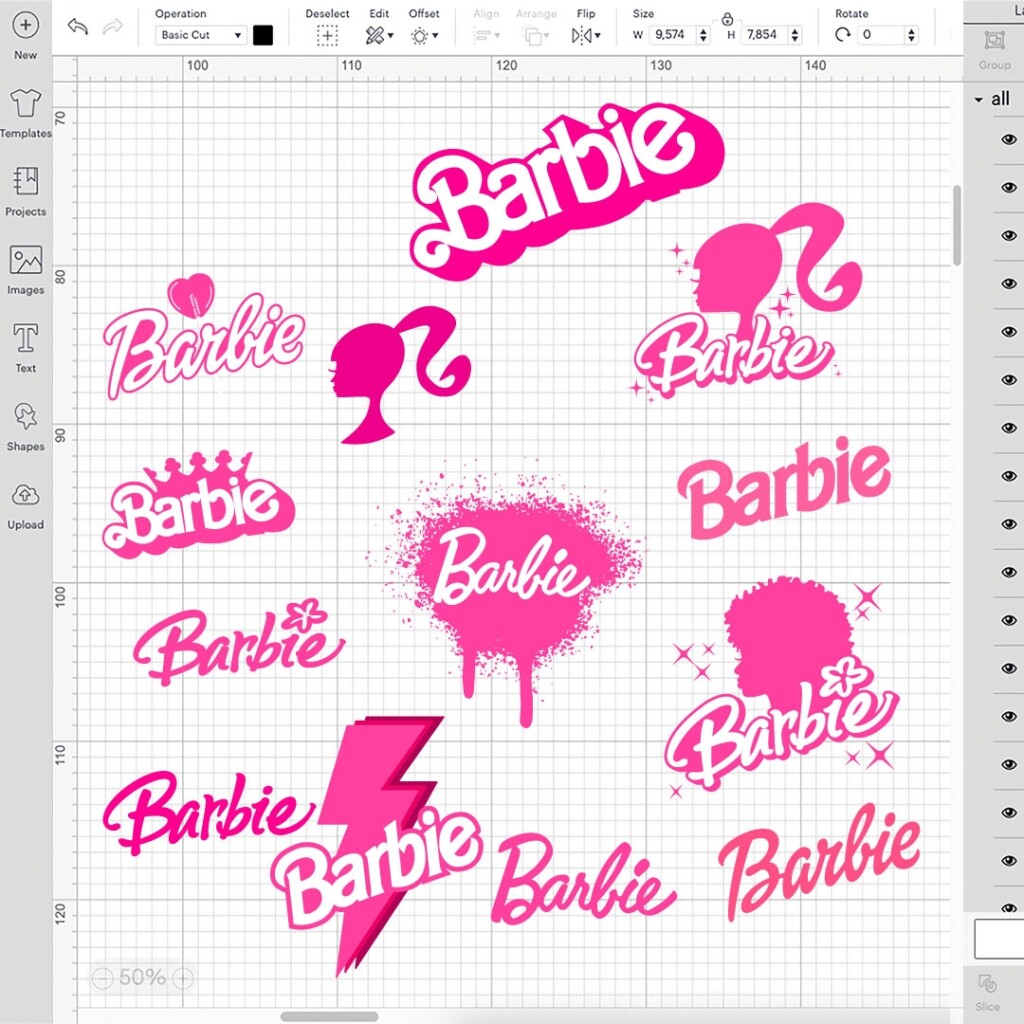Open the Images library
The image size is (1024, 1024).
click(25, 270)
